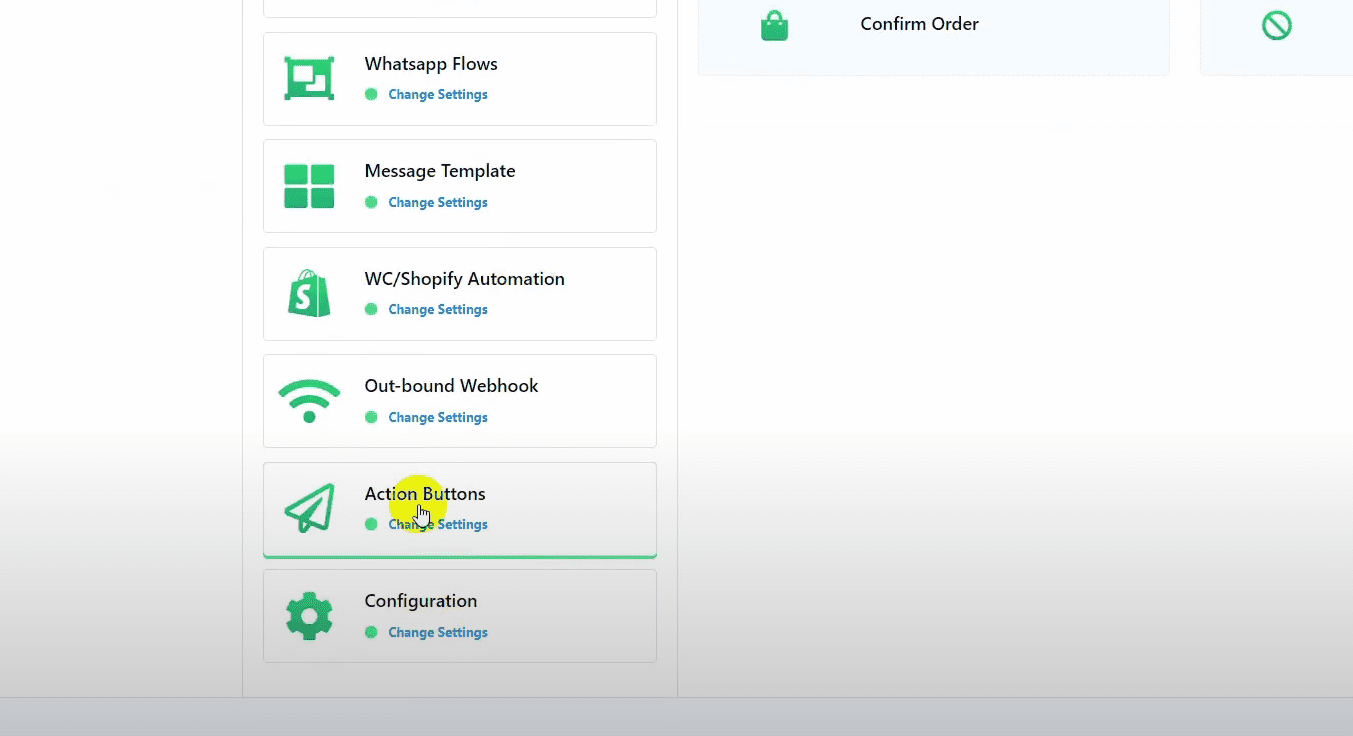
Task: Click the Message Template grid icon
Action: pyautogui.click(x=309, y=186)
